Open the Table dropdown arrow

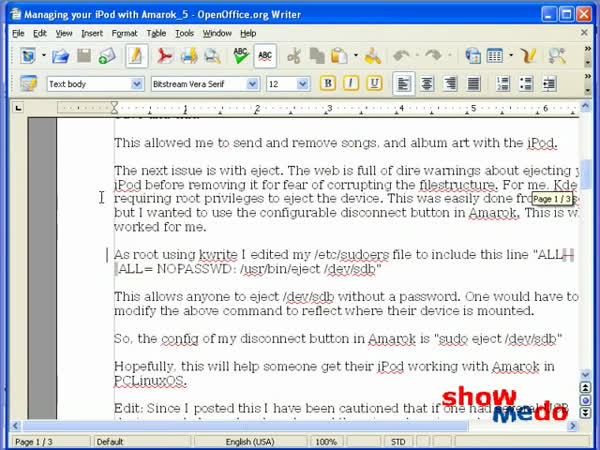click(x=511, y=56)
